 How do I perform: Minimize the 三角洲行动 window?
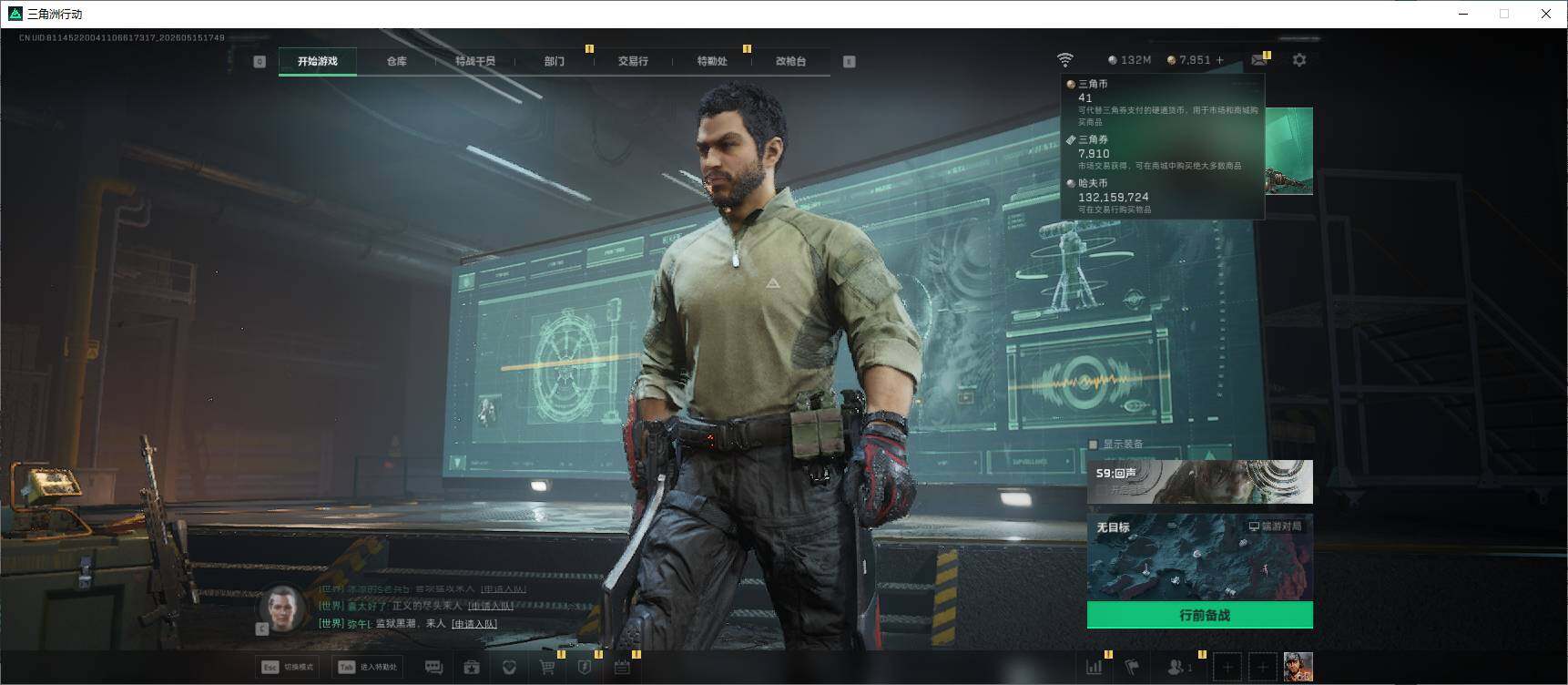tap(1464, 14)
